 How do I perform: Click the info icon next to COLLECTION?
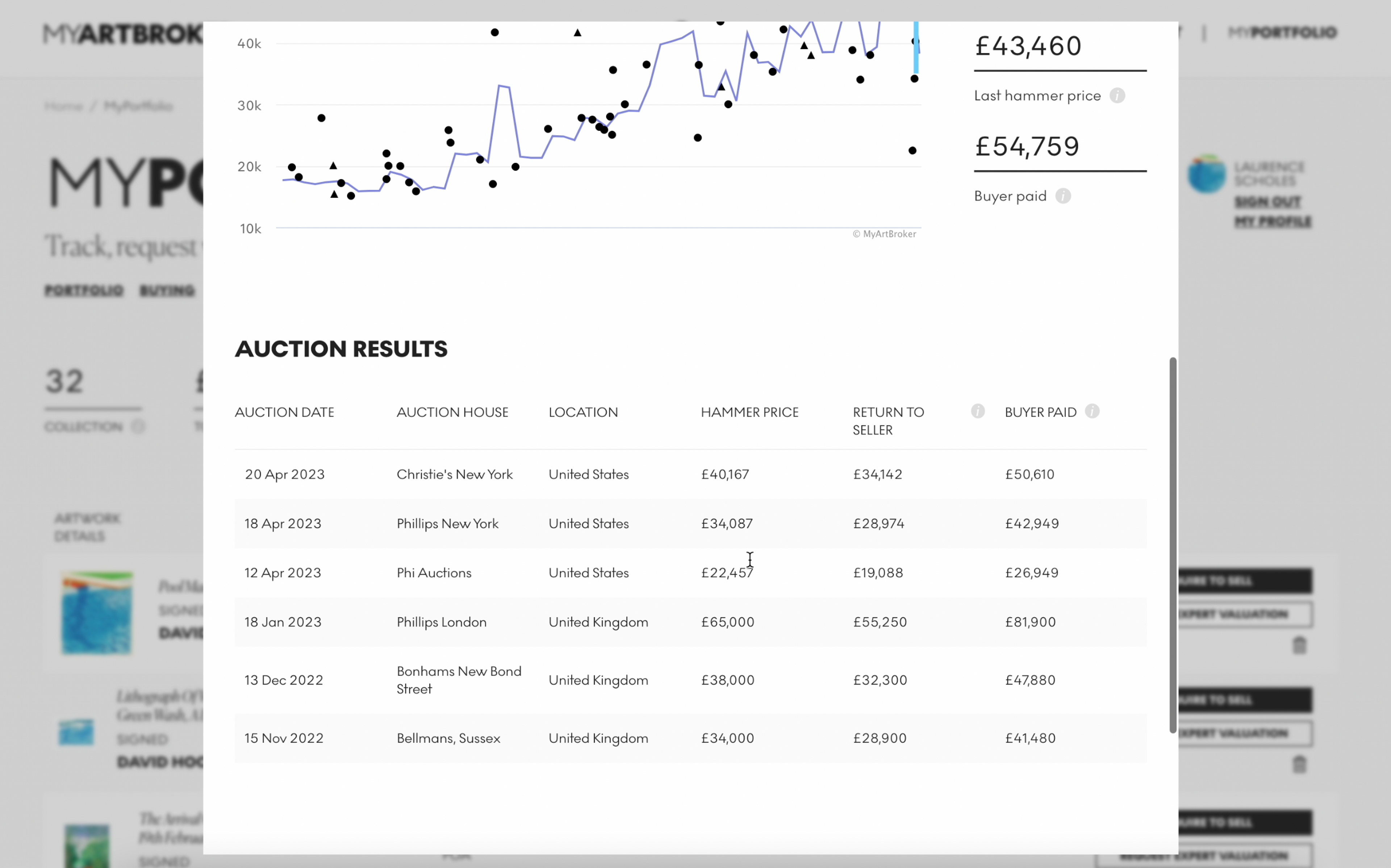[x=138, y=427]
